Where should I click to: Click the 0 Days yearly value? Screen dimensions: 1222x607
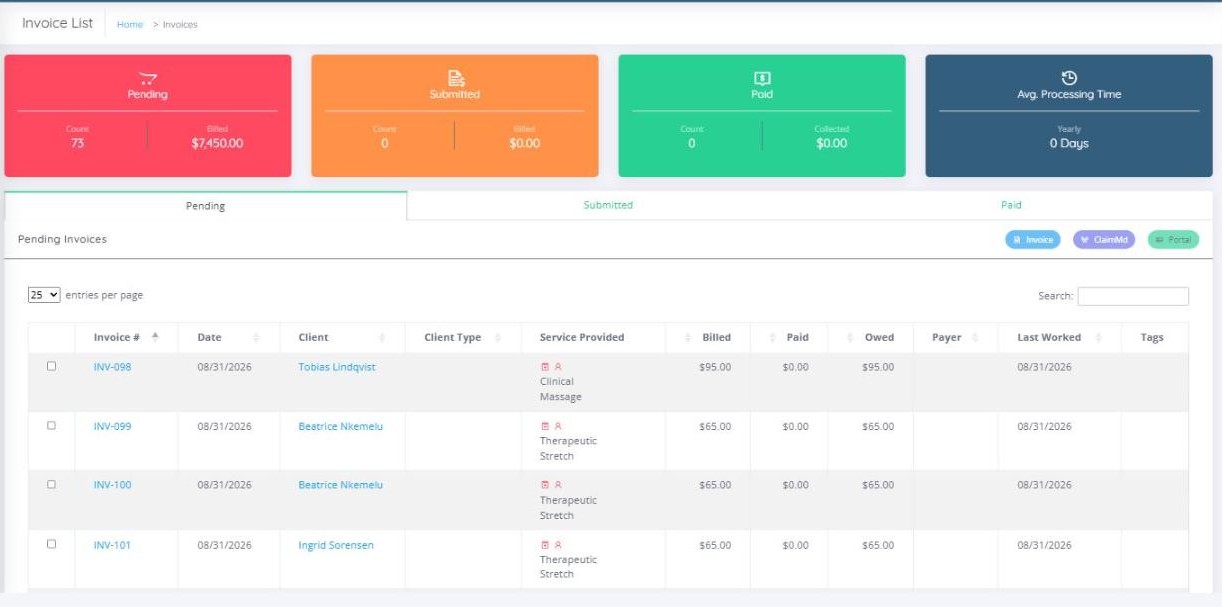1069,143
